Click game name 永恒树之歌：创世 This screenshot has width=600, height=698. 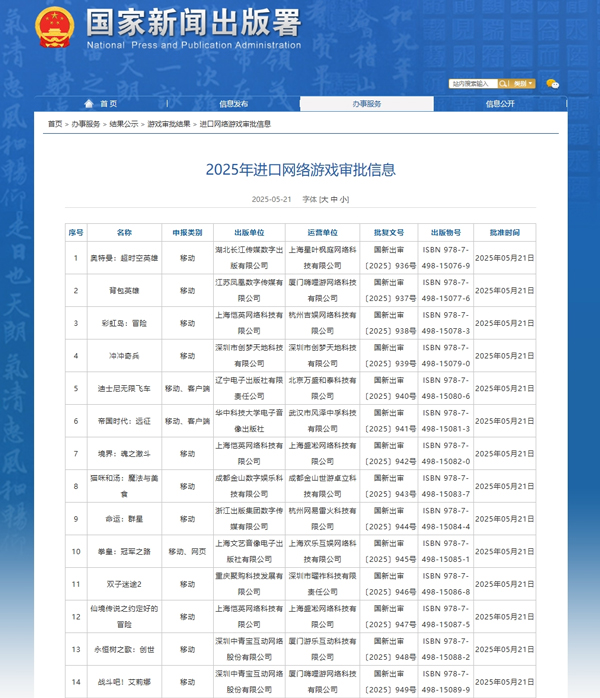click(x=124, y=649)
